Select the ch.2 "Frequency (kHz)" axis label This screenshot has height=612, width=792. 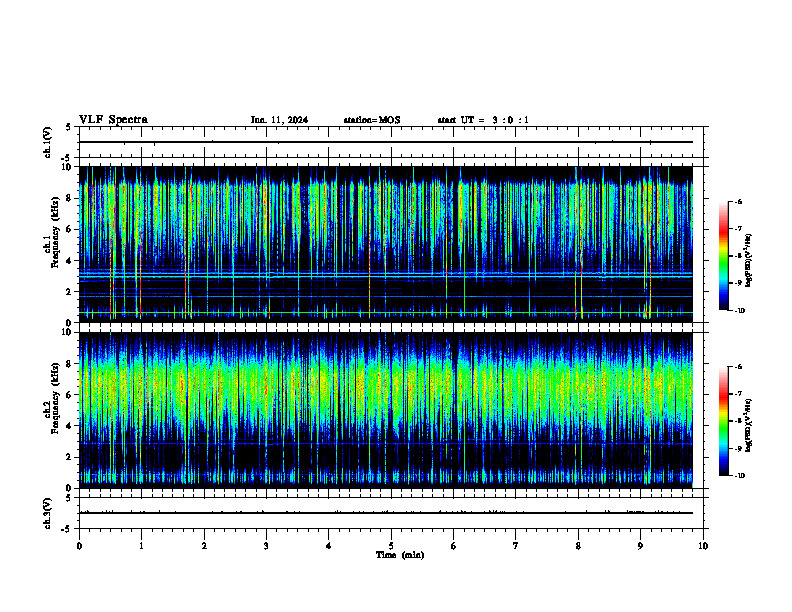point(55,398)
